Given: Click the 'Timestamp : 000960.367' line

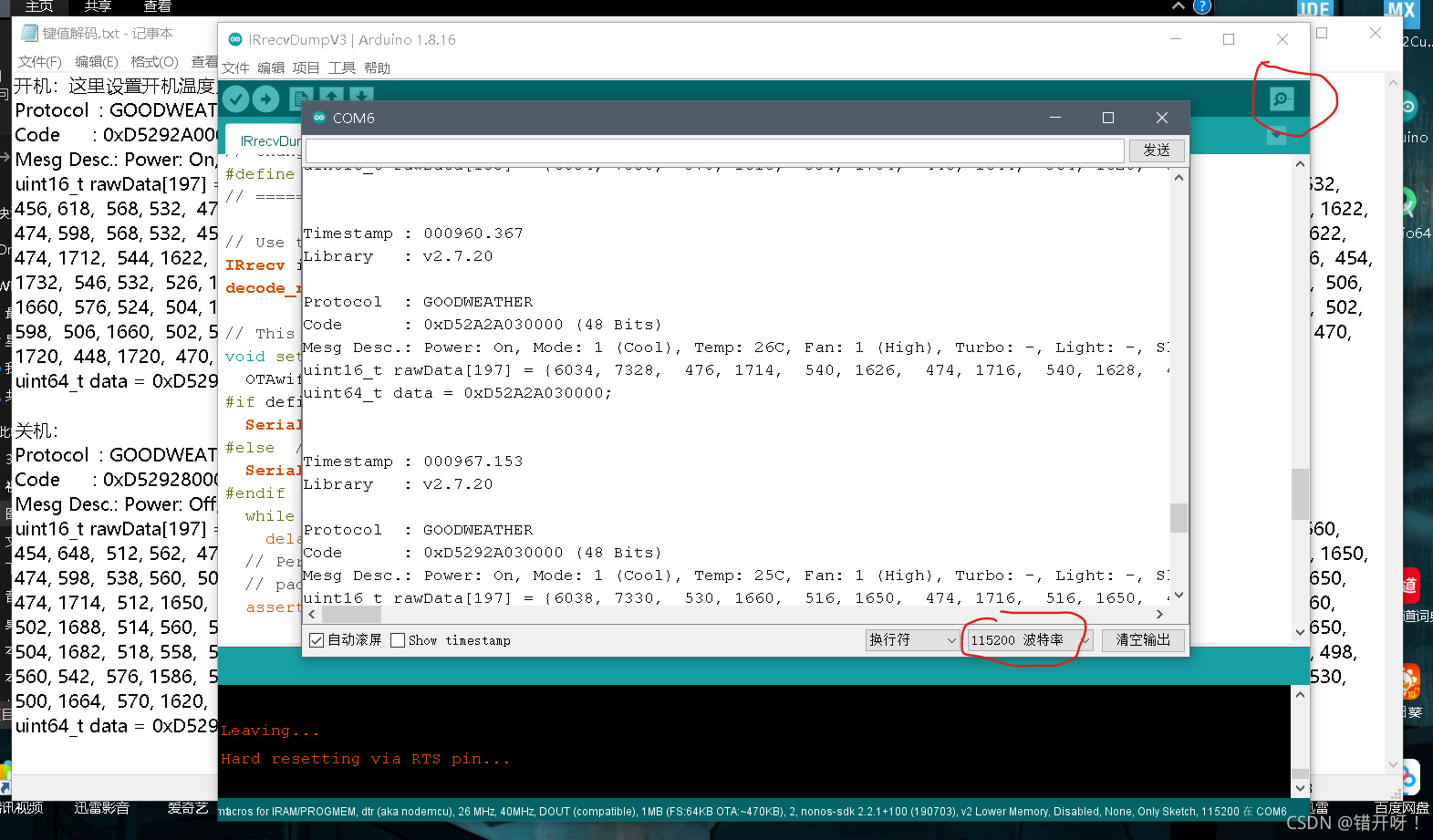Looking at the screenshot, I should [x=413, y=233].
